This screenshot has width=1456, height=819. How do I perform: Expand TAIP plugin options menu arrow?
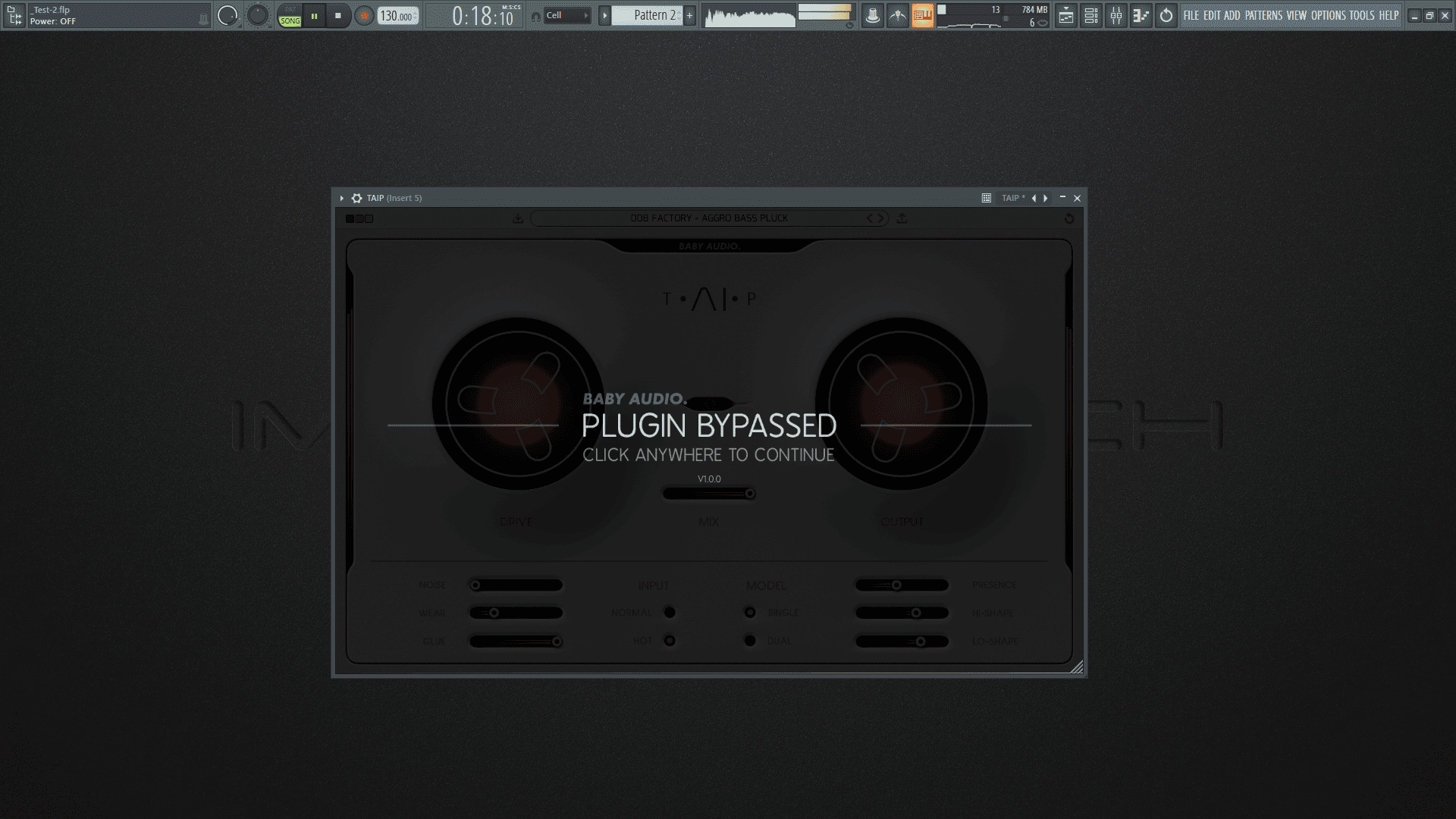click(x=342, y=198)
